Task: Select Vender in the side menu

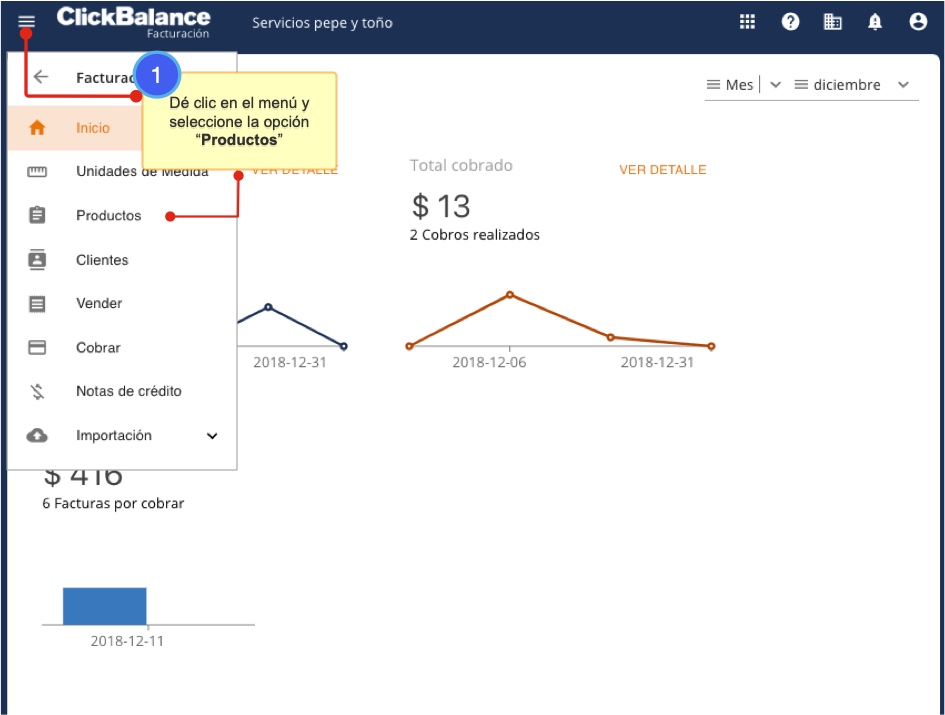Action: (x=99, y=304)
